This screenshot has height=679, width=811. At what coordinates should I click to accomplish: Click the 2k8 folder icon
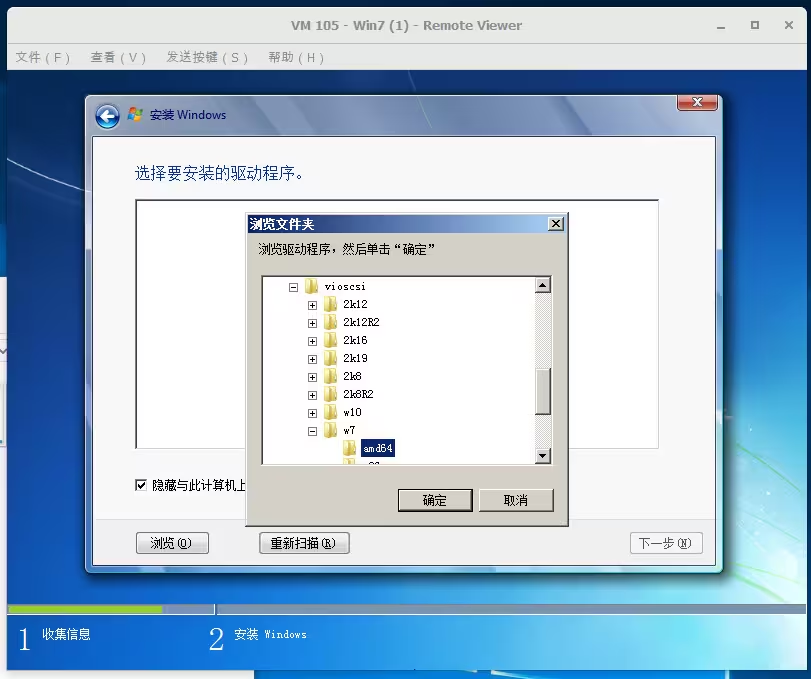331,376
